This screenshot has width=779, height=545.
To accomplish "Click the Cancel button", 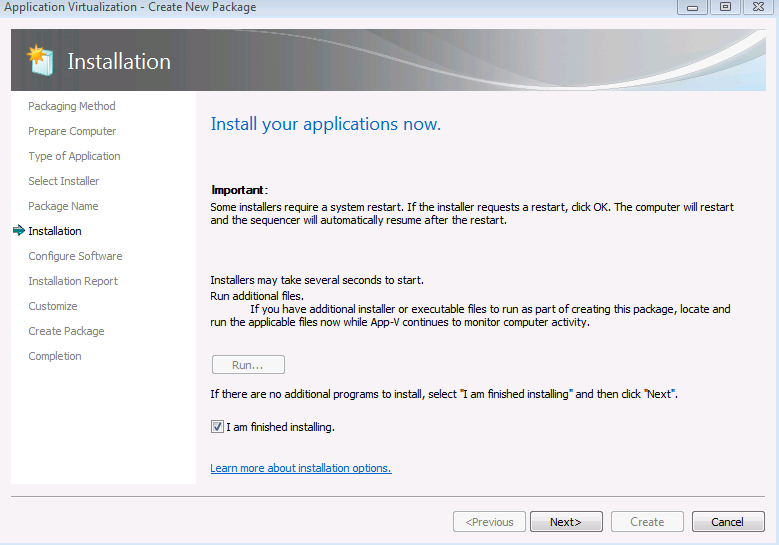I will pyautogui.click(x=728, y=522).
